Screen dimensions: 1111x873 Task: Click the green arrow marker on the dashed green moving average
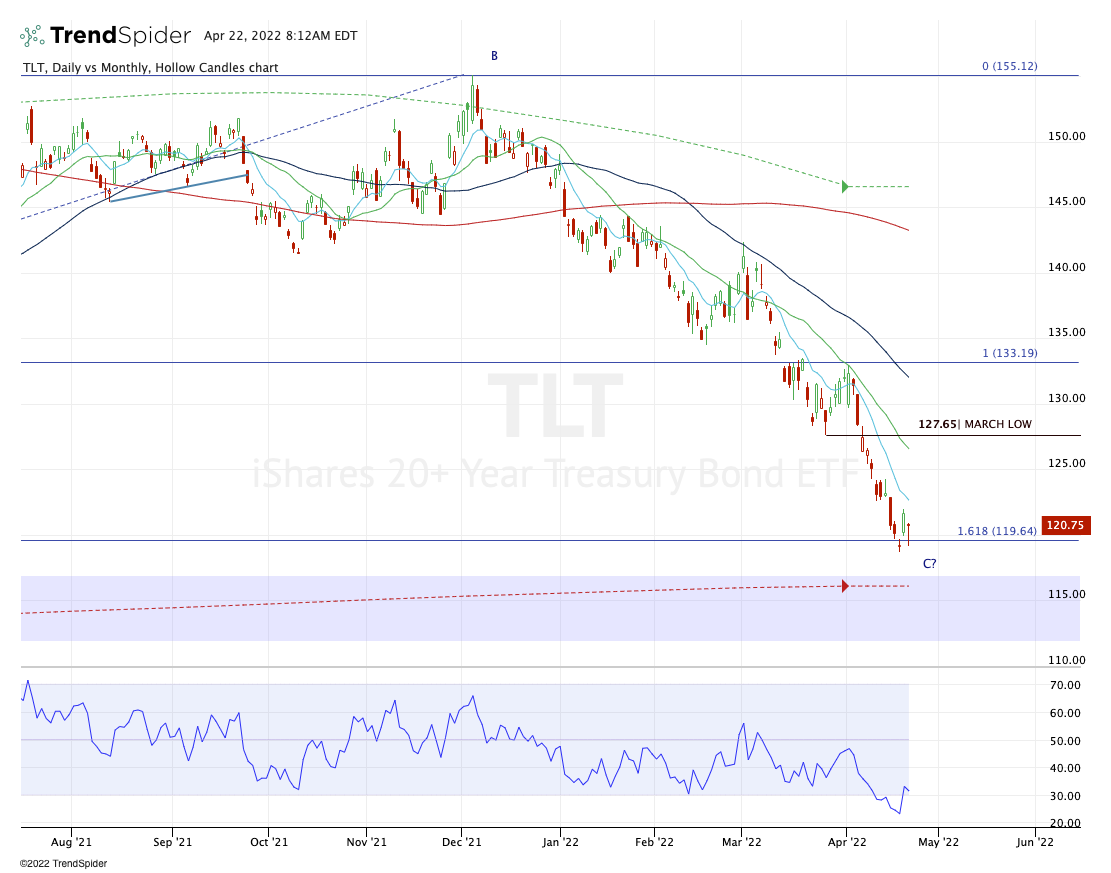[x=845, y=187]
